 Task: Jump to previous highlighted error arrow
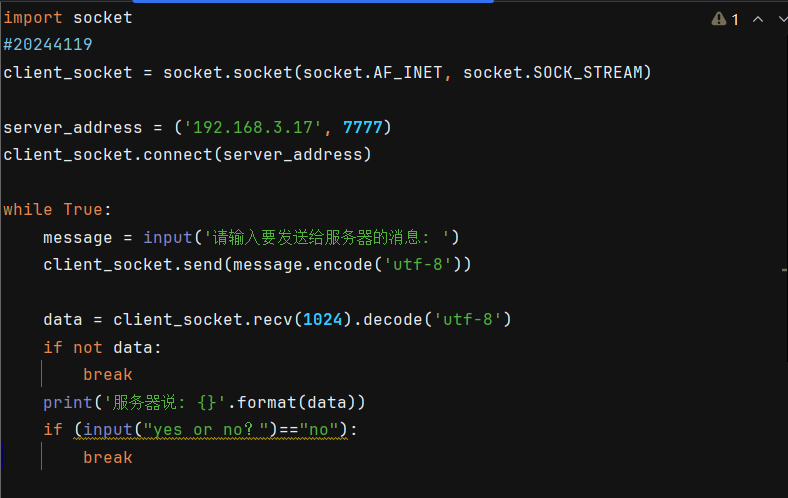coord(758,20)
